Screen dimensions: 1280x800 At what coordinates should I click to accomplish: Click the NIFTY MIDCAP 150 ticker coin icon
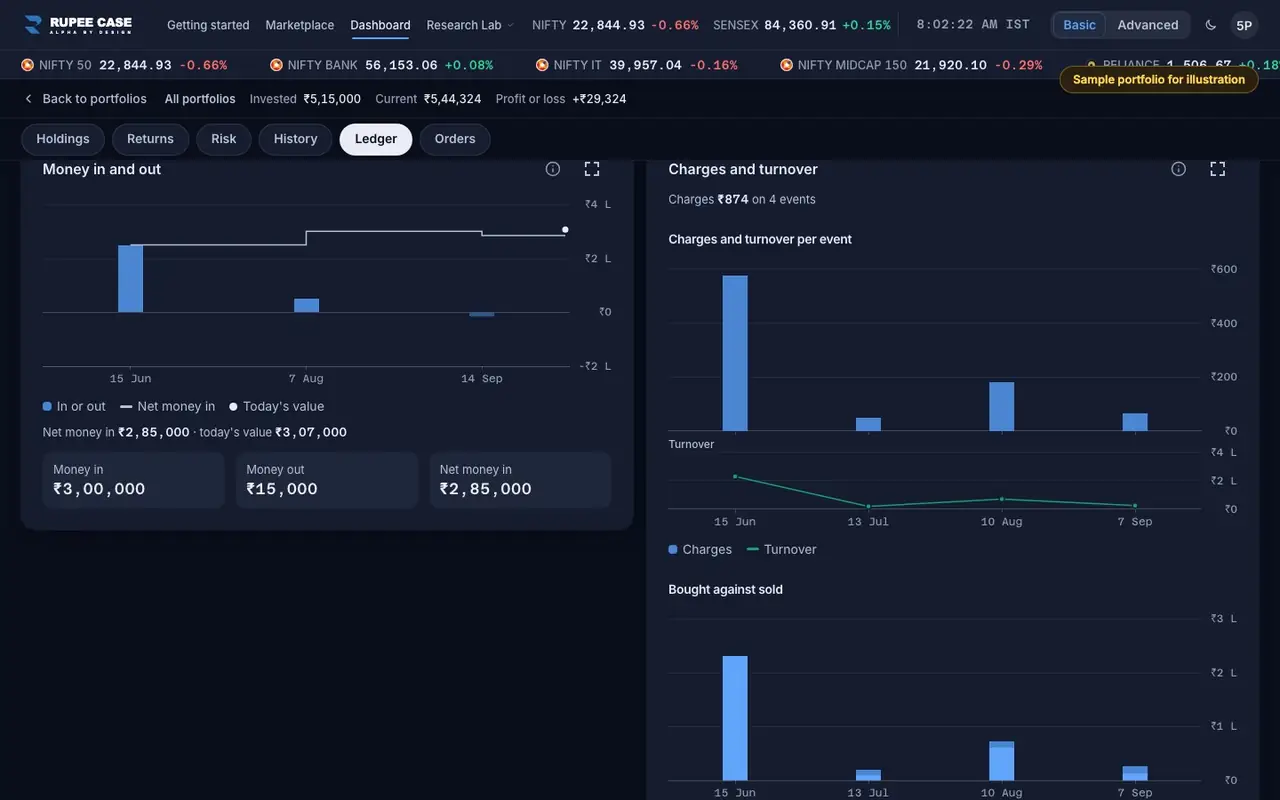787,65
